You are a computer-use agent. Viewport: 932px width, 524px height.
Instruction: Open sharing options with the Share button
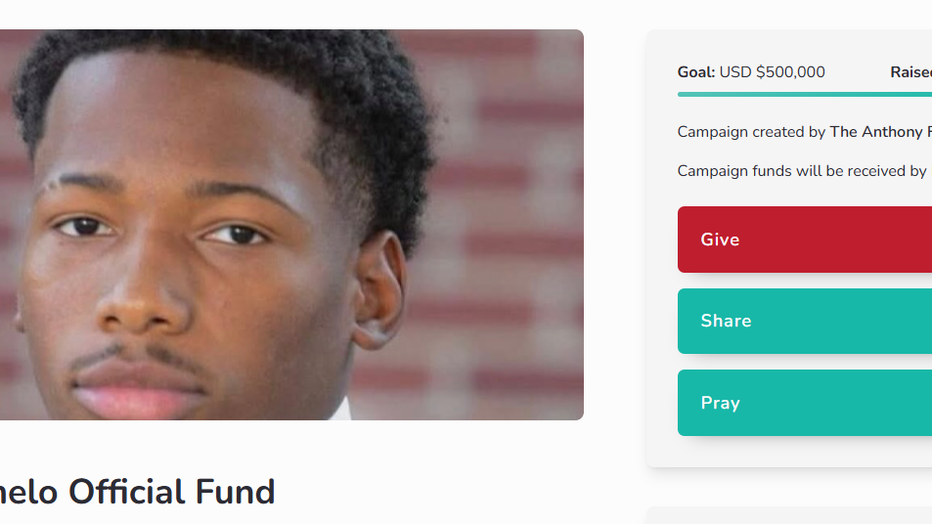coord(805,321)
